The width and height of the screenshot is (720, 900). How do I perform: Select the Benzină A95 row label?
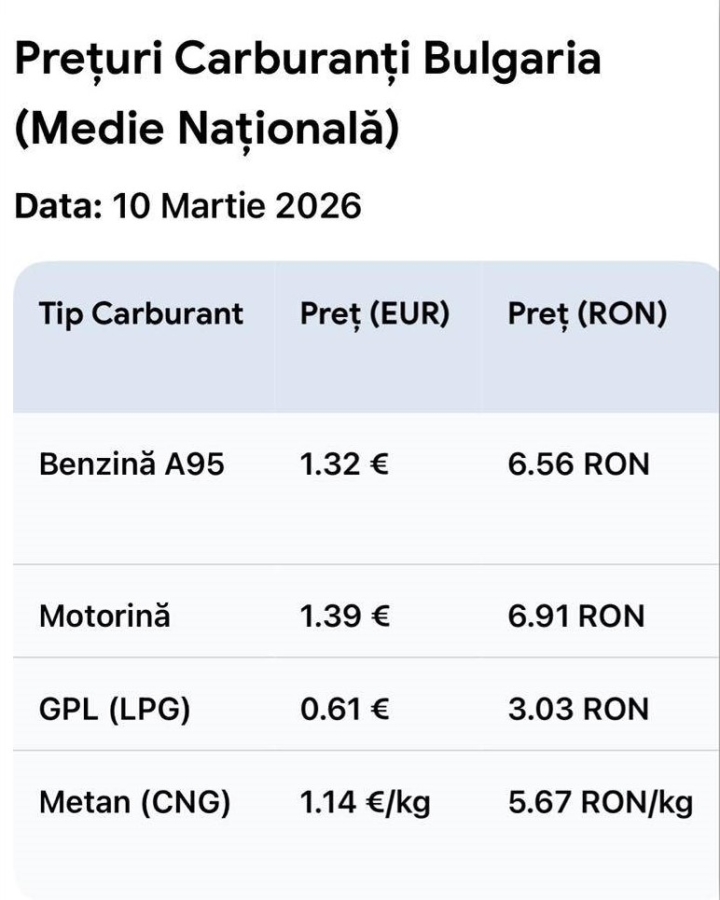[132, 464]
